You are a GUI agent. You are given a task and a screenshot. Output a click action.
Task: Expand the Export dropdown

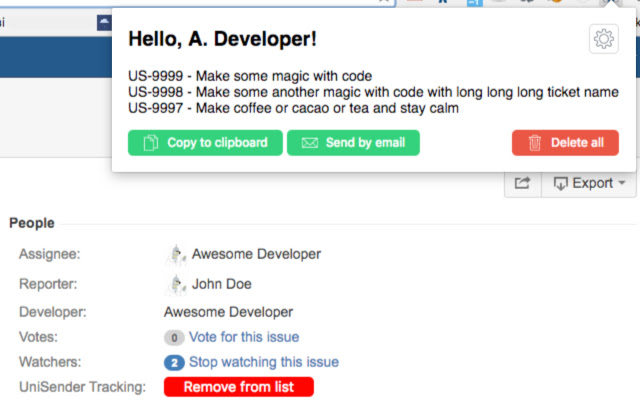[x=589, y=183]
